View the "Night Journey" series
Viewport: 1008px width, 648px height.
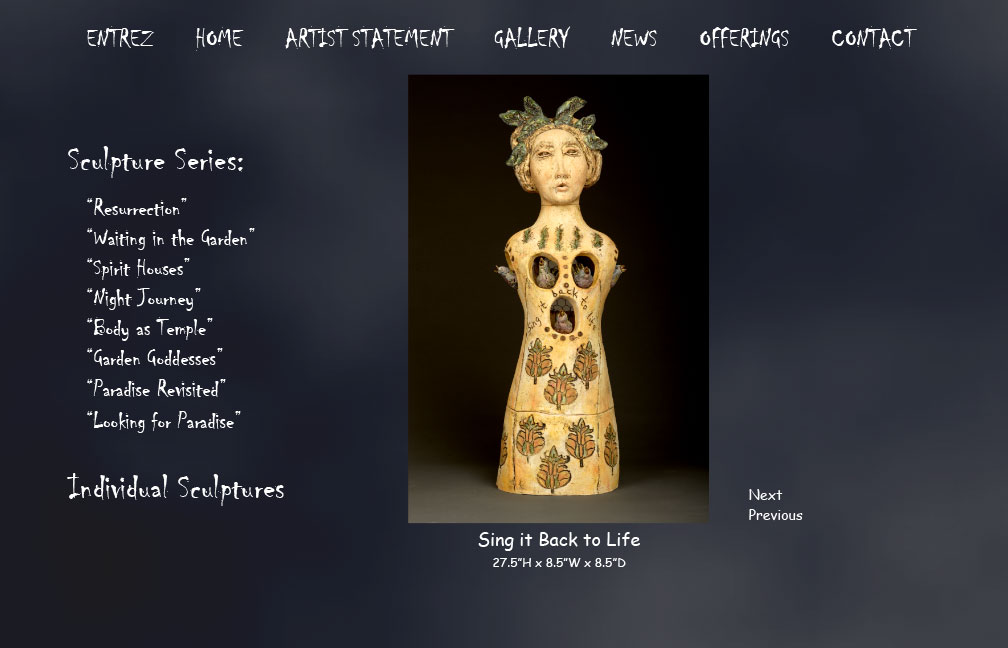[x=144, y=298]
